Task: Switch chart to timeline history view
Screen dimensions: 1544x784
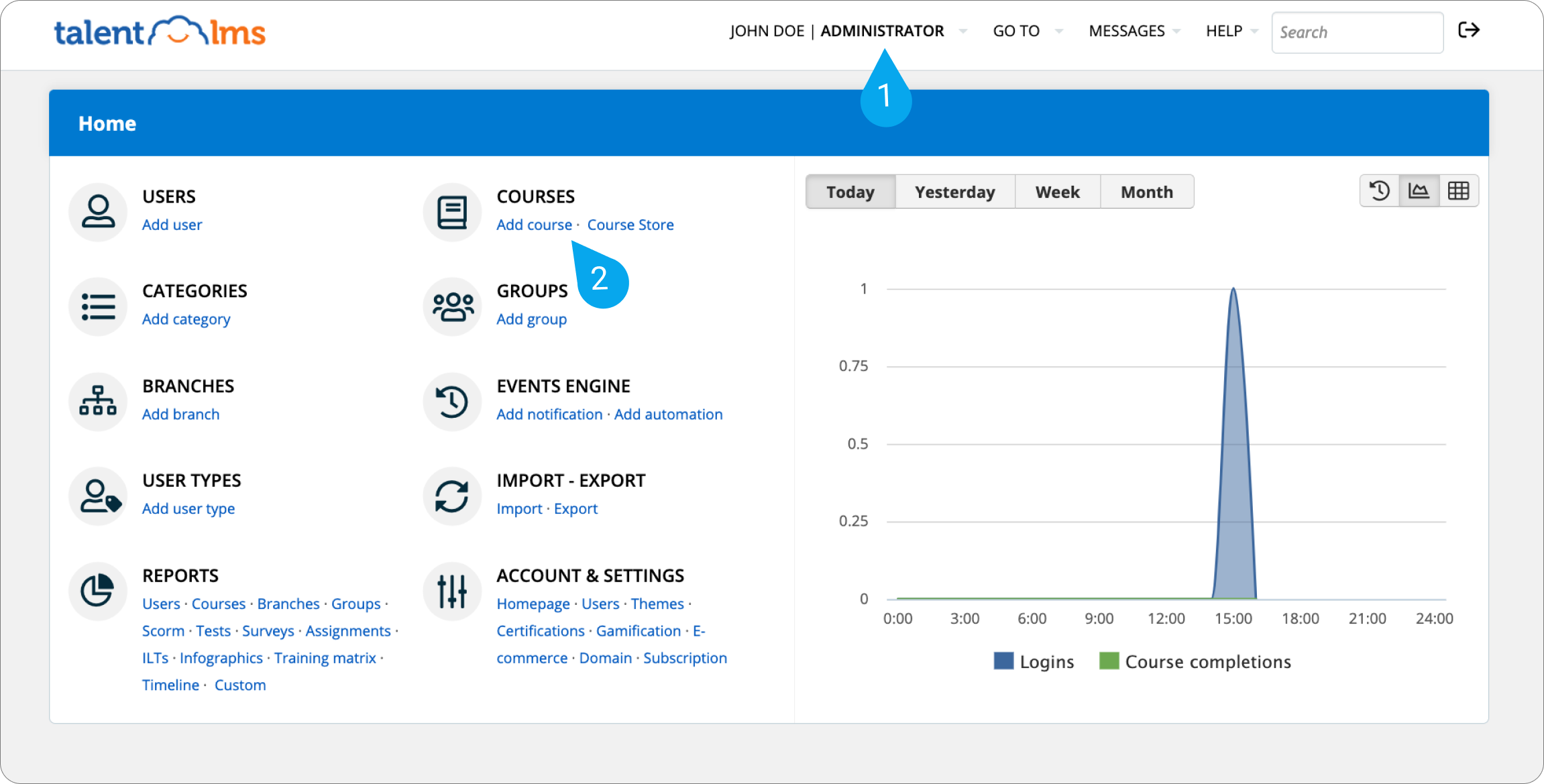Action: tap(1379, 190)
